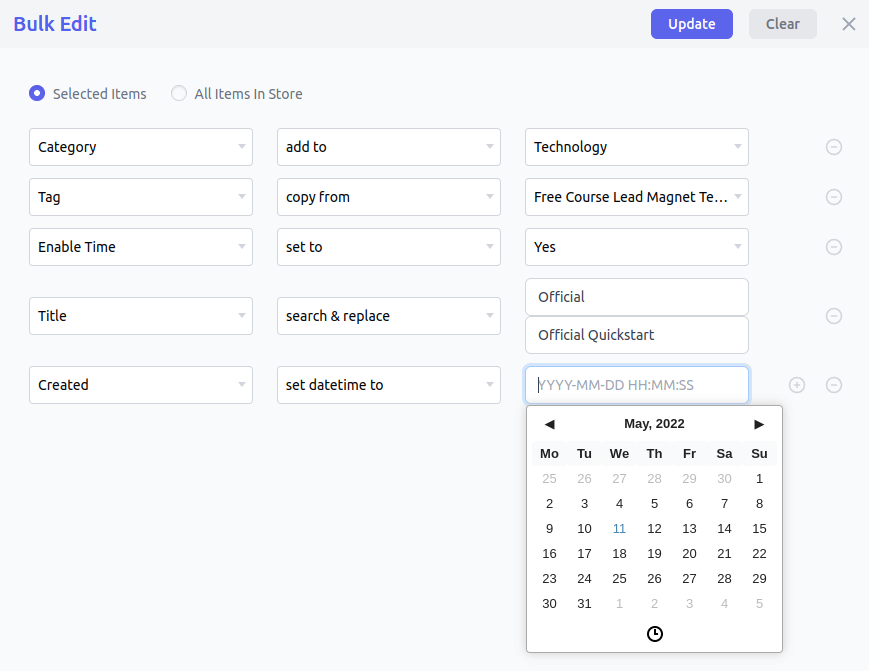This screenshot has height=671, width=869.
Task: Pick day 8 in calendar
Action: pyautogui.click(x=759, y=504)
